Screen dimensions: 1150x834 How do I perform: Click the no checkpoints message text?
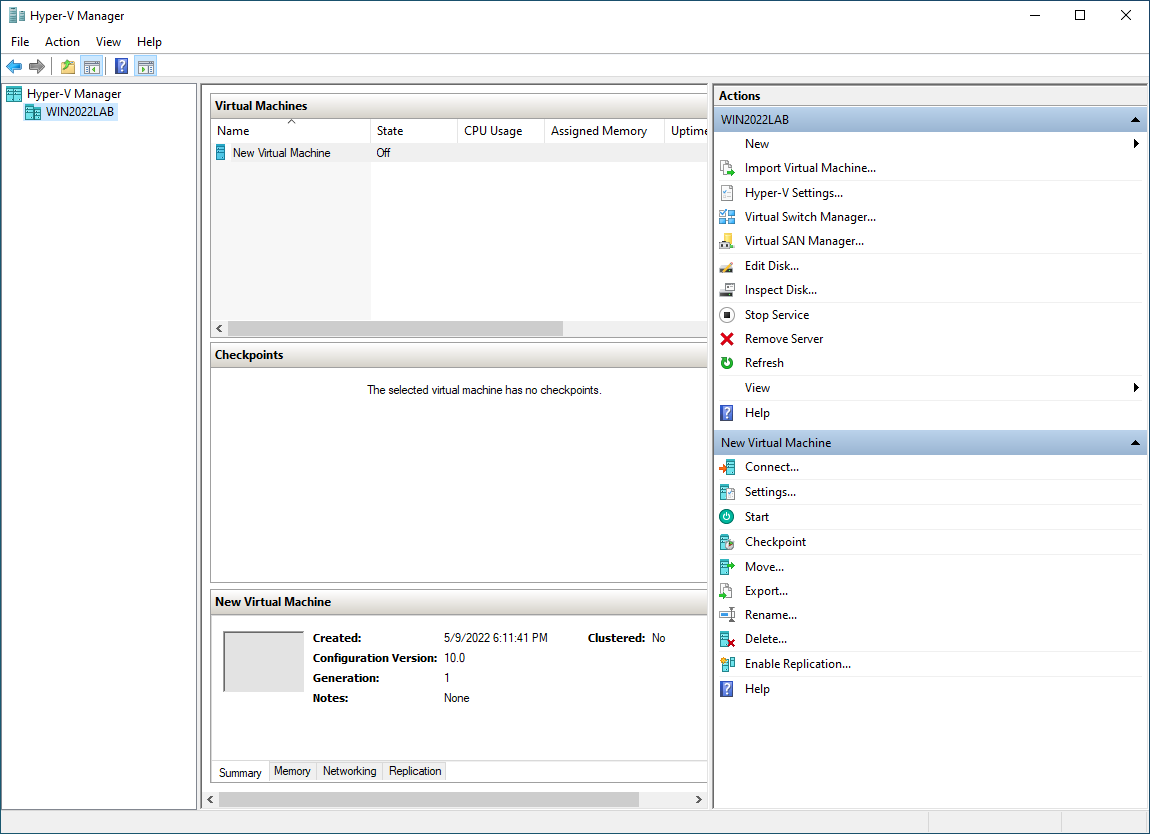484,390
